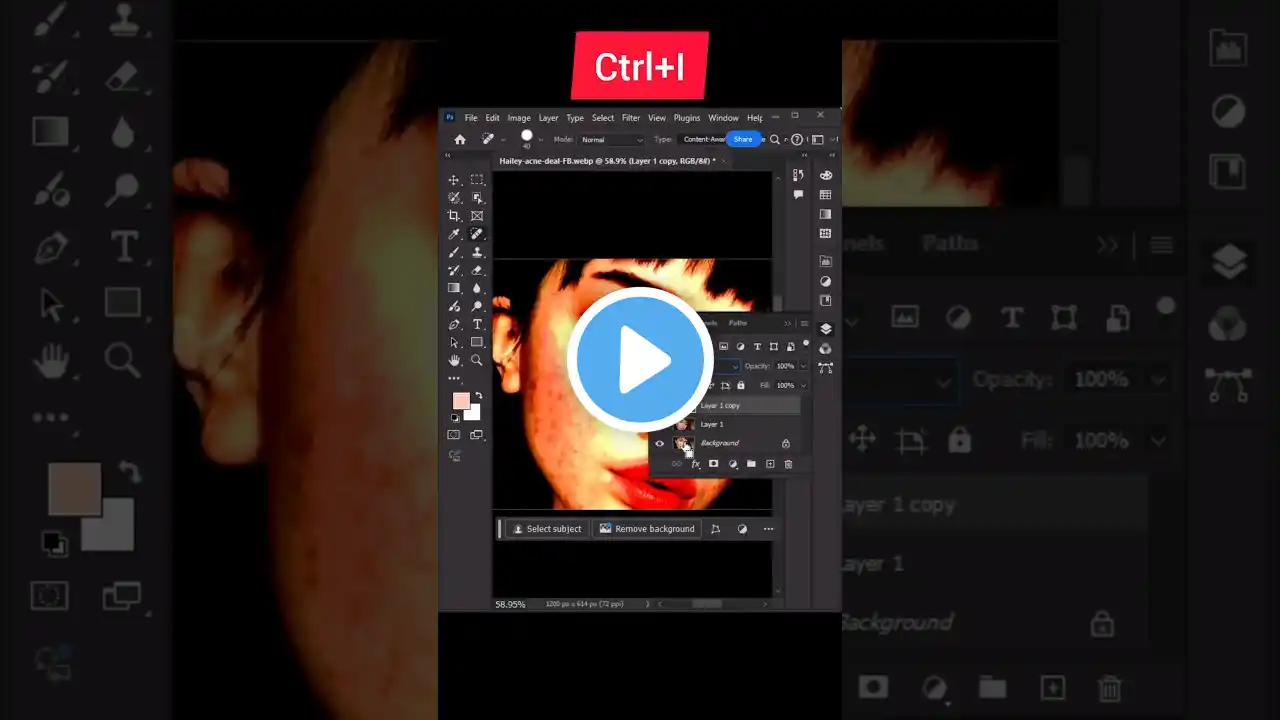Expand the collapsed panel tabs chevron
This screenshot has height=720, width=1280.
click(x=788, y=323)
